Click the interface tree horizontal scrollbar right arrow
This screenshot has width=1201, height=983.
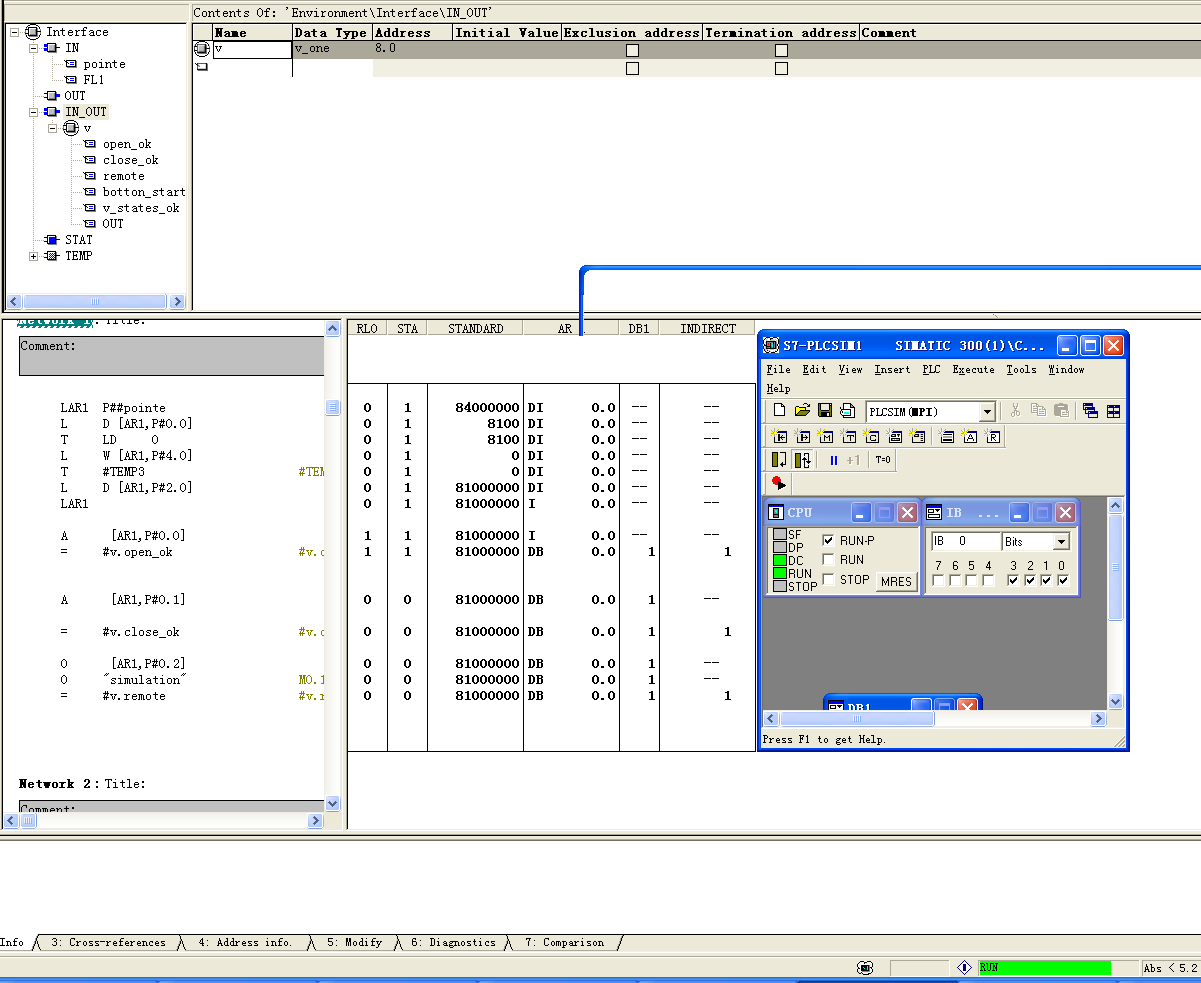[177, 301]
